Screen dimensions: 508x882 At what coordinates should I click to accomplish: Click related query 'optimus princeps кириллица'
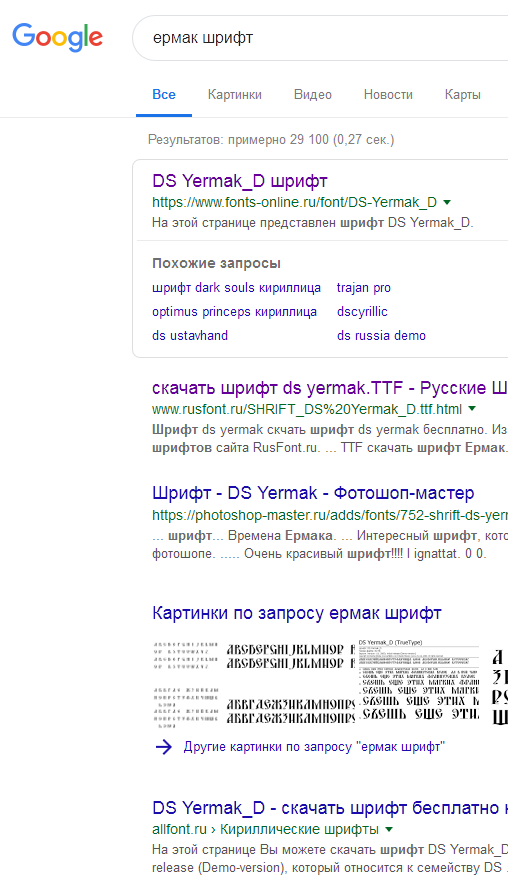[x=235, y=312]
